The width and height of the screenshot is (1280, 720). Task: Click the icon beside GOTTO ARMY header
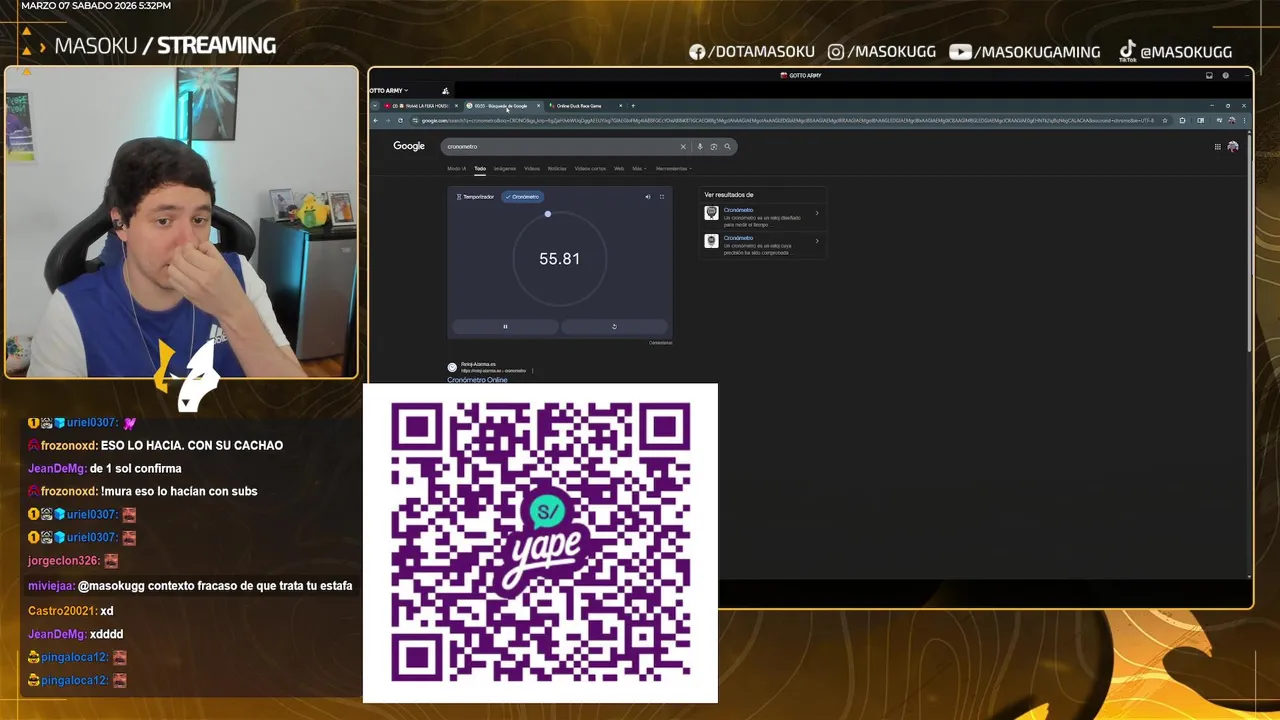click(x=445, y=90)
